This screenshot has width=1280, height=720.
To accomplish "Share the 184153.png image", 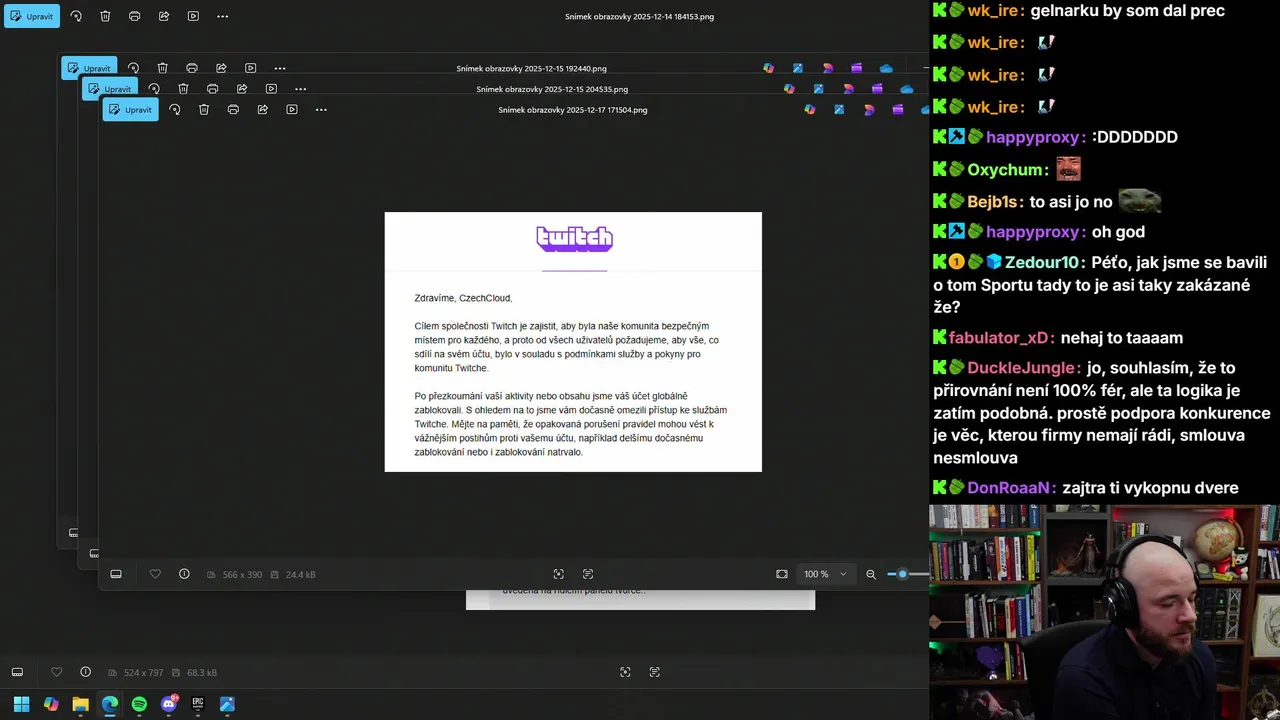I will [x=164, y=16].
